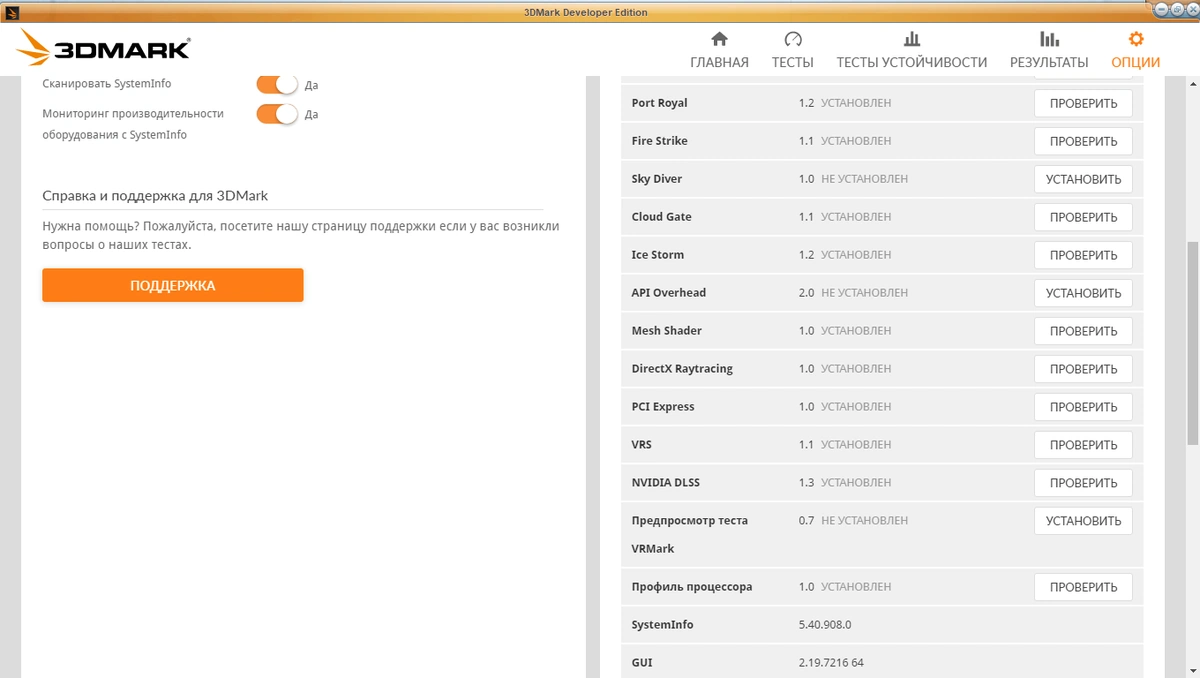1200x678 pixels.
Task: Toggle the Сканировать SystemInfo switch
Action: [x=277, y=85]
